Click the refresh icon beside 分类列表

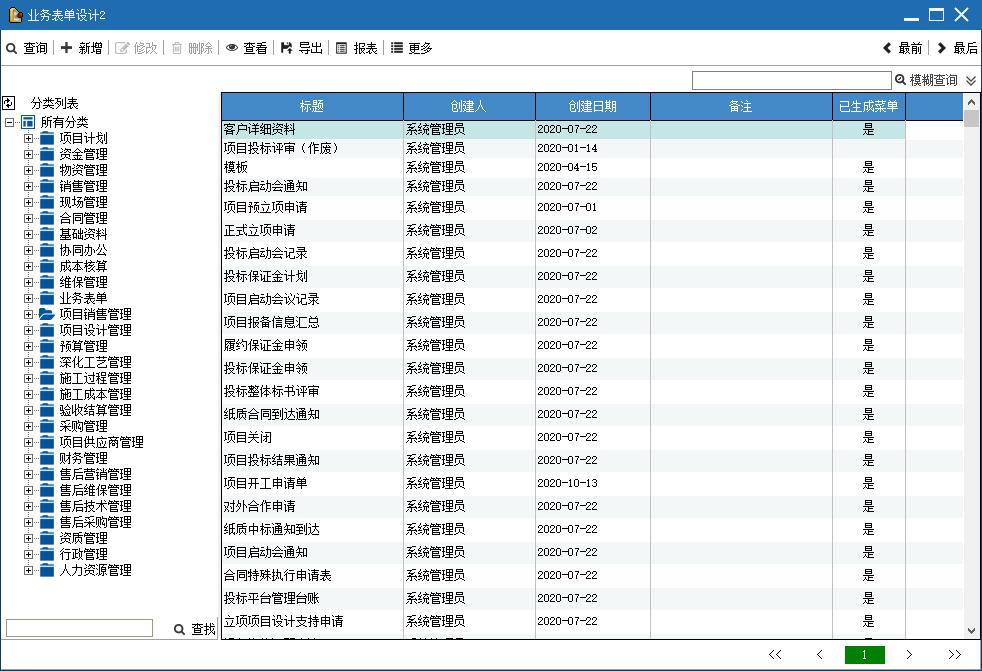pos(9,102)
